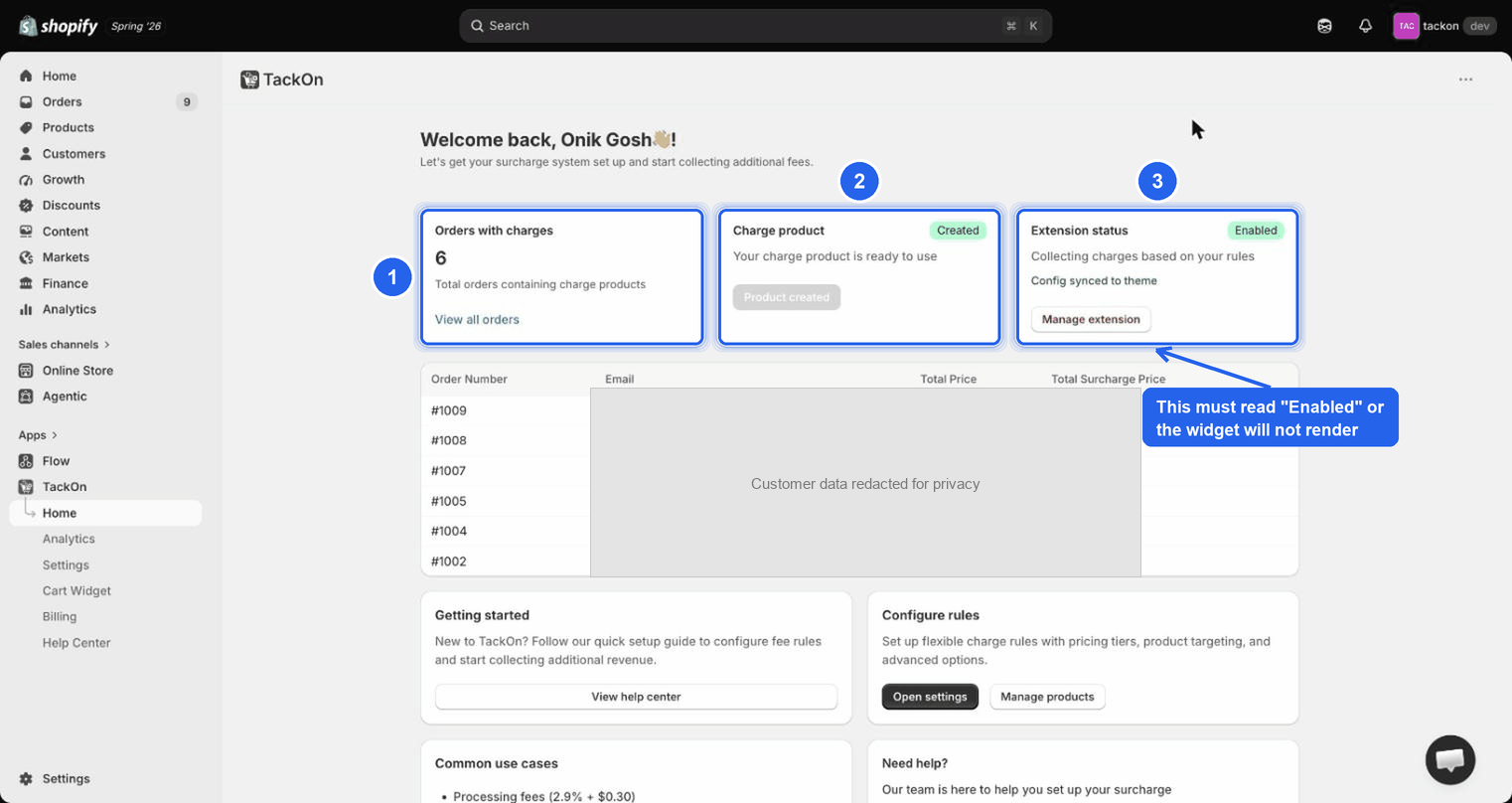Click the Content image icon
The height and width of the screenshot is (803, 1512).
pyautogui.click(x=26, y=232)
